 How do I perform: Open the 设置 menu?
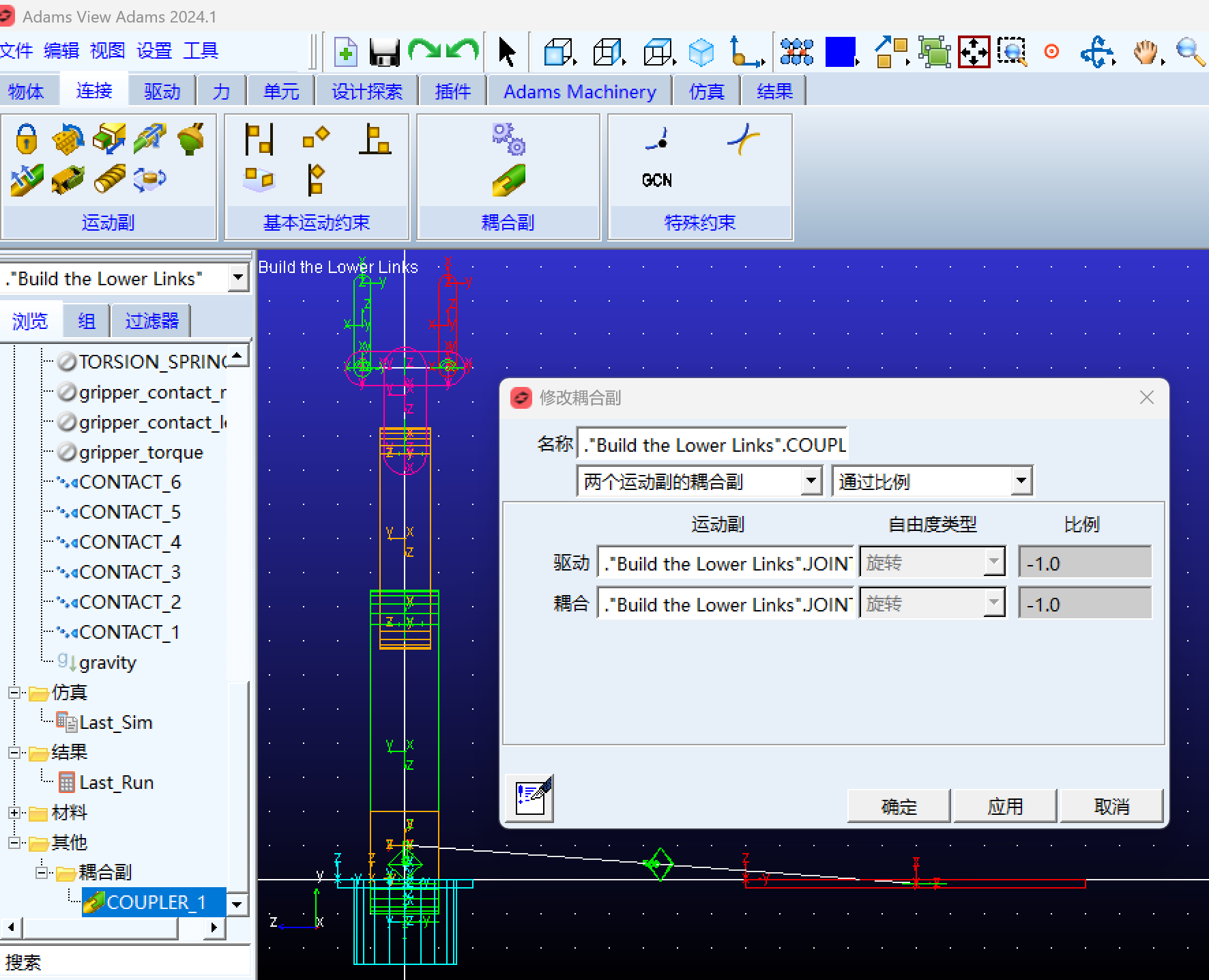click(x=154, y=51)
